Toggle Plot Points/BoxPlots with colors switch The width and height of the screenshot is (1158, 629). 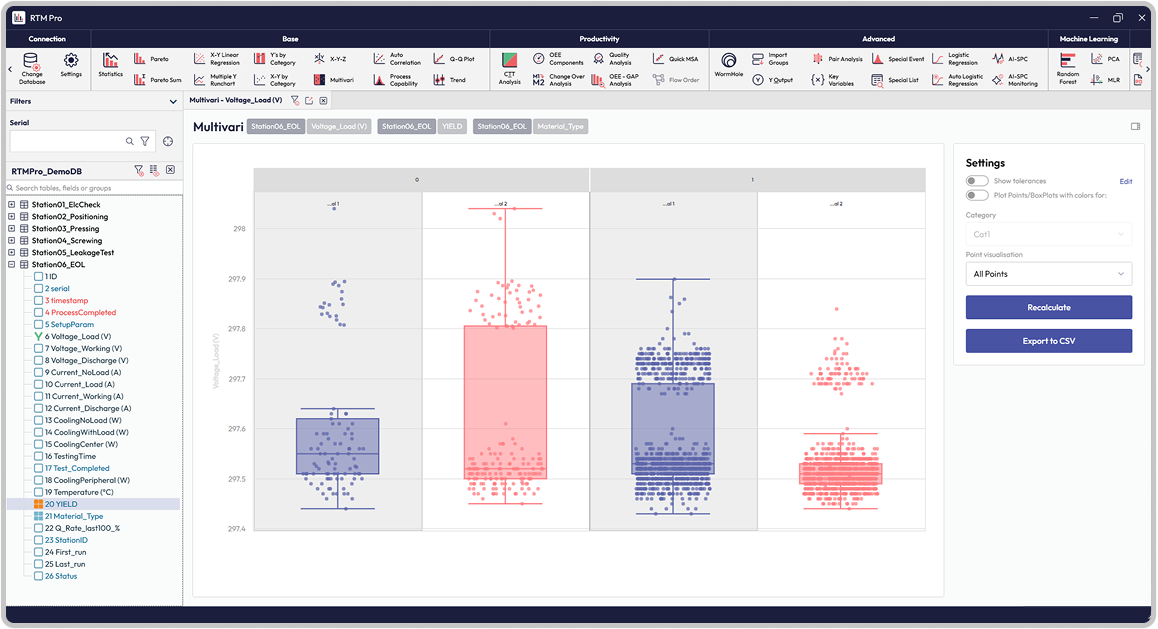click(x=977, y=195)
